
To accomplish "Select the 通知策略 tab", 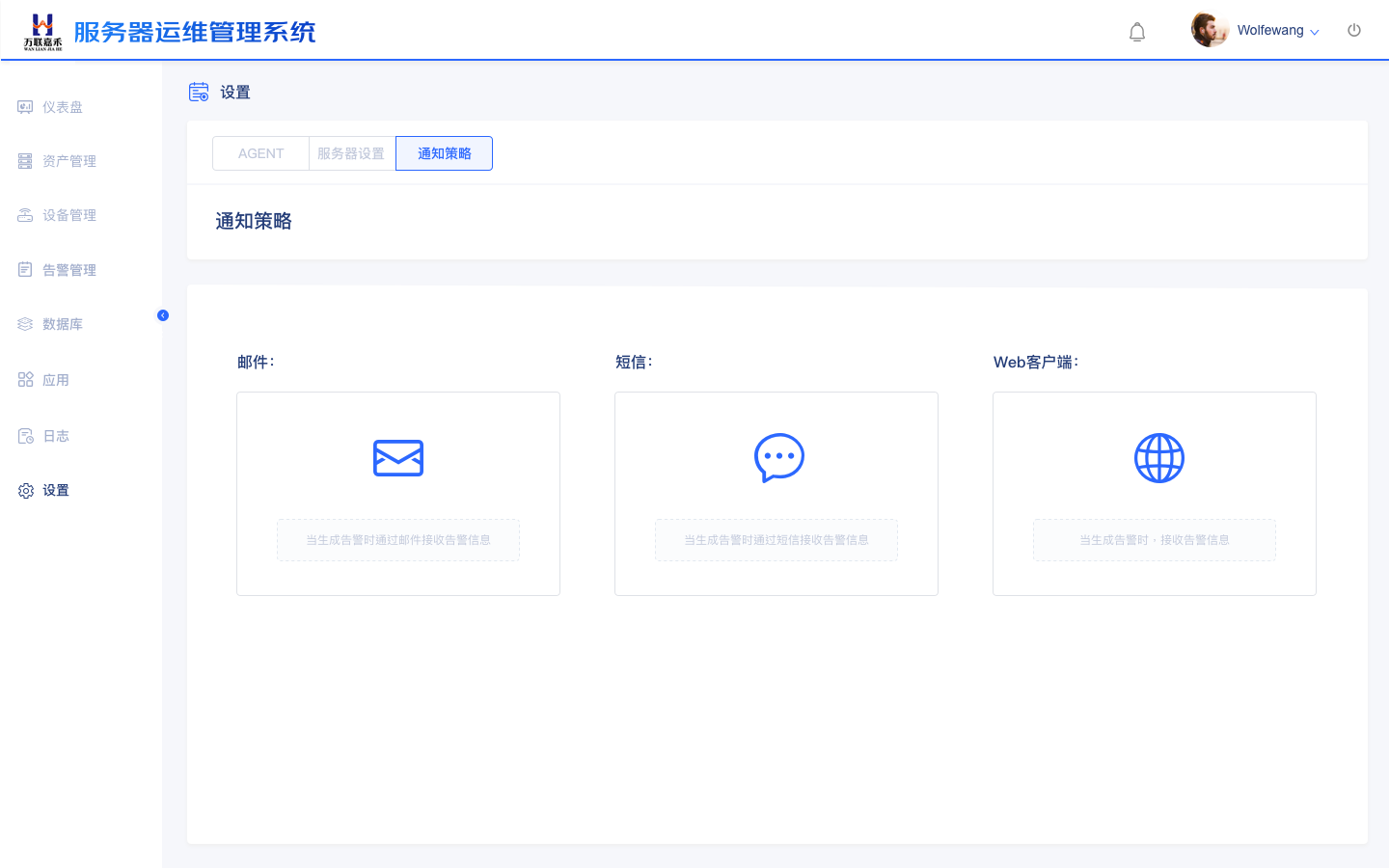I will pos(444,153).
